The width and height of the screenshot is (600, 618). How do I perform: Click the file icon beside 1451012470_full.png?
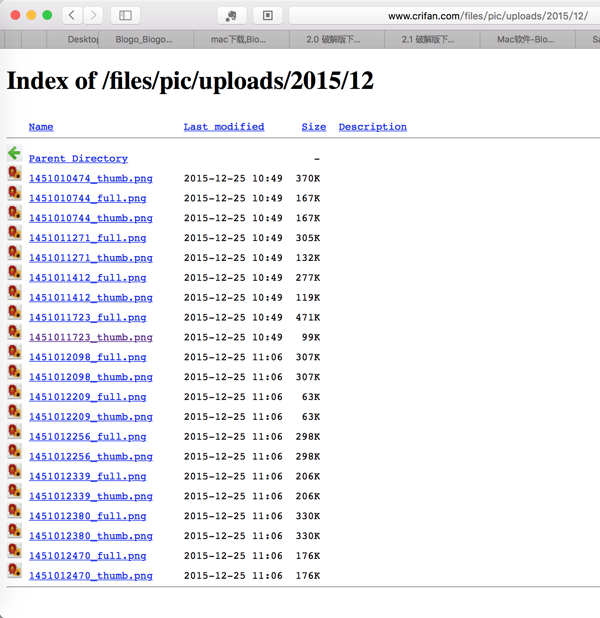[15, 550]
